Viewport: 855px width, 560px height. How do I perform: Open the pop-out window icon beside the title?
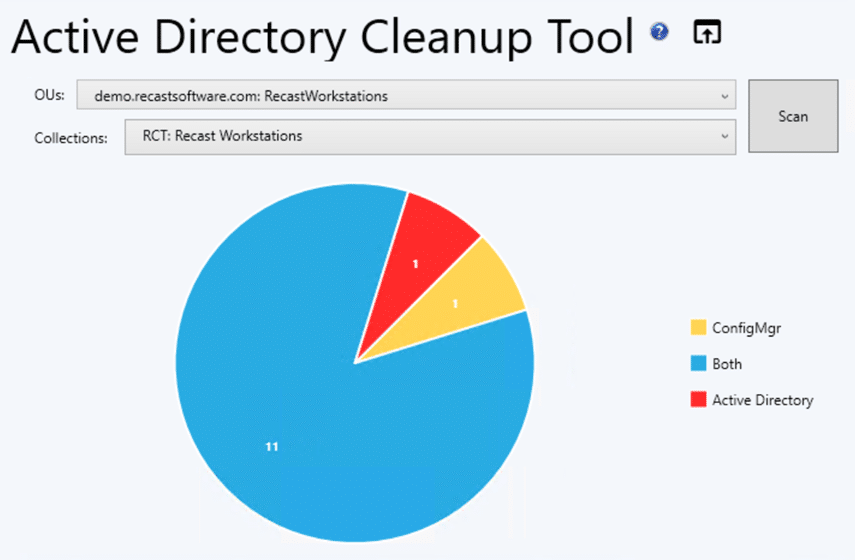(707, 32)
